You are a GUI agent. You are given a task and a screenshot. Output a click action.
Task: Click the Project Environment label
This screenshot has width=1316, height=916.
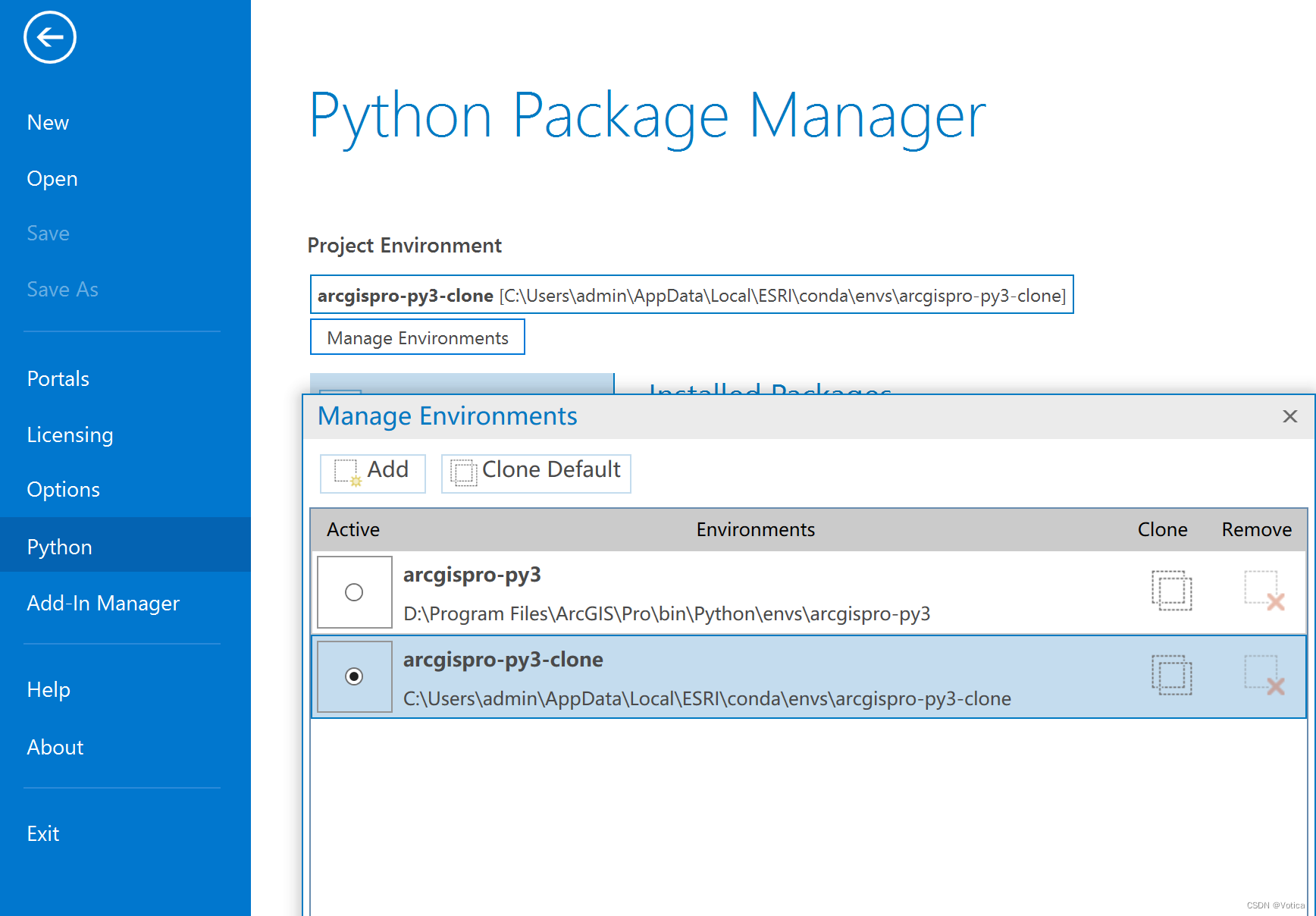pyautogui.click(x=404, y=246)
